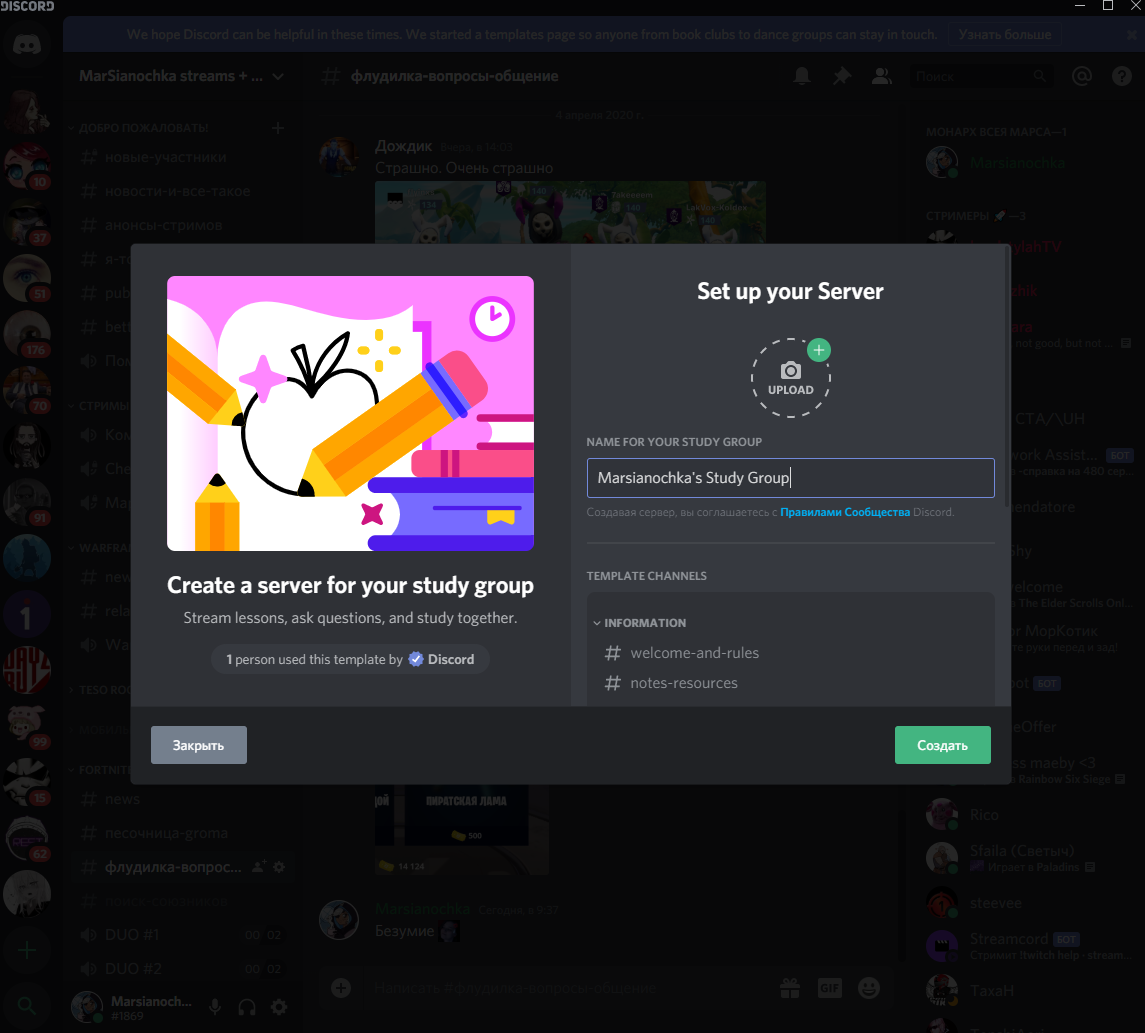The width and height of the screenshot is (1145, 1033).
Task: Add channel to ДОБРО ПОЖАЛОВАТЬ category
Action: 277,128
